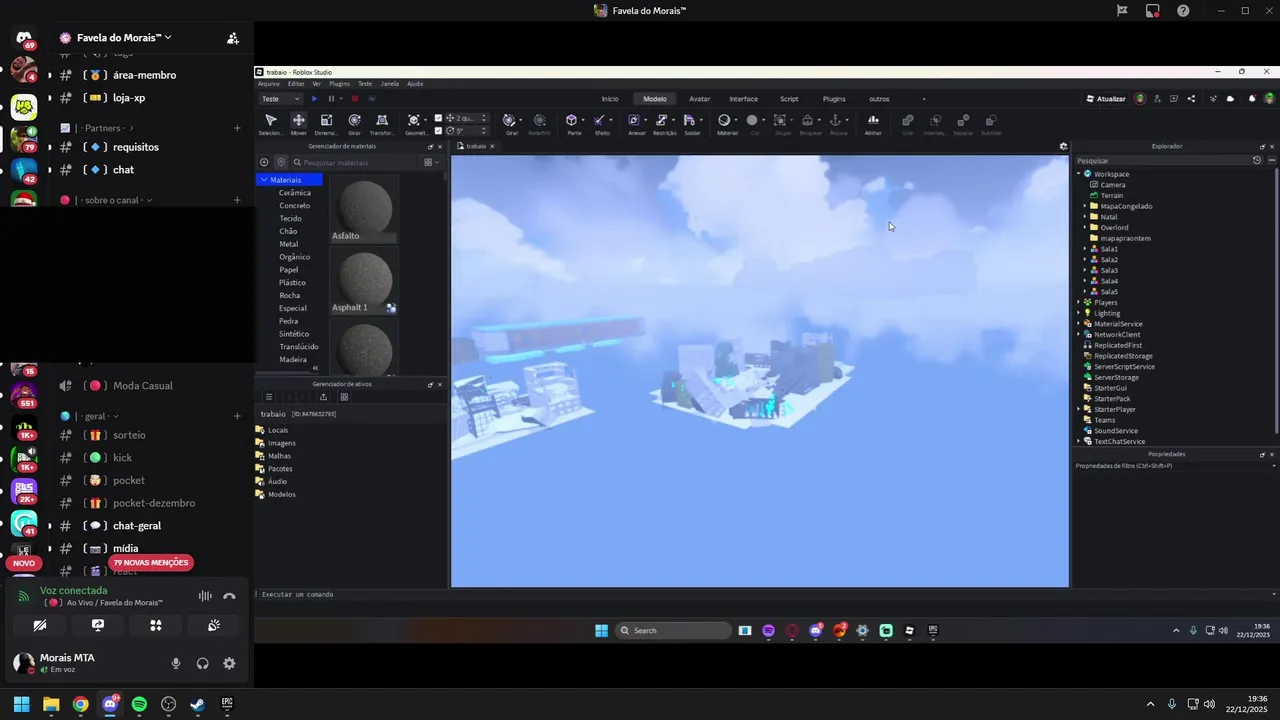The image size is (1280, 720).
Task: Select the Início ribbon tab
Action: 610,99
